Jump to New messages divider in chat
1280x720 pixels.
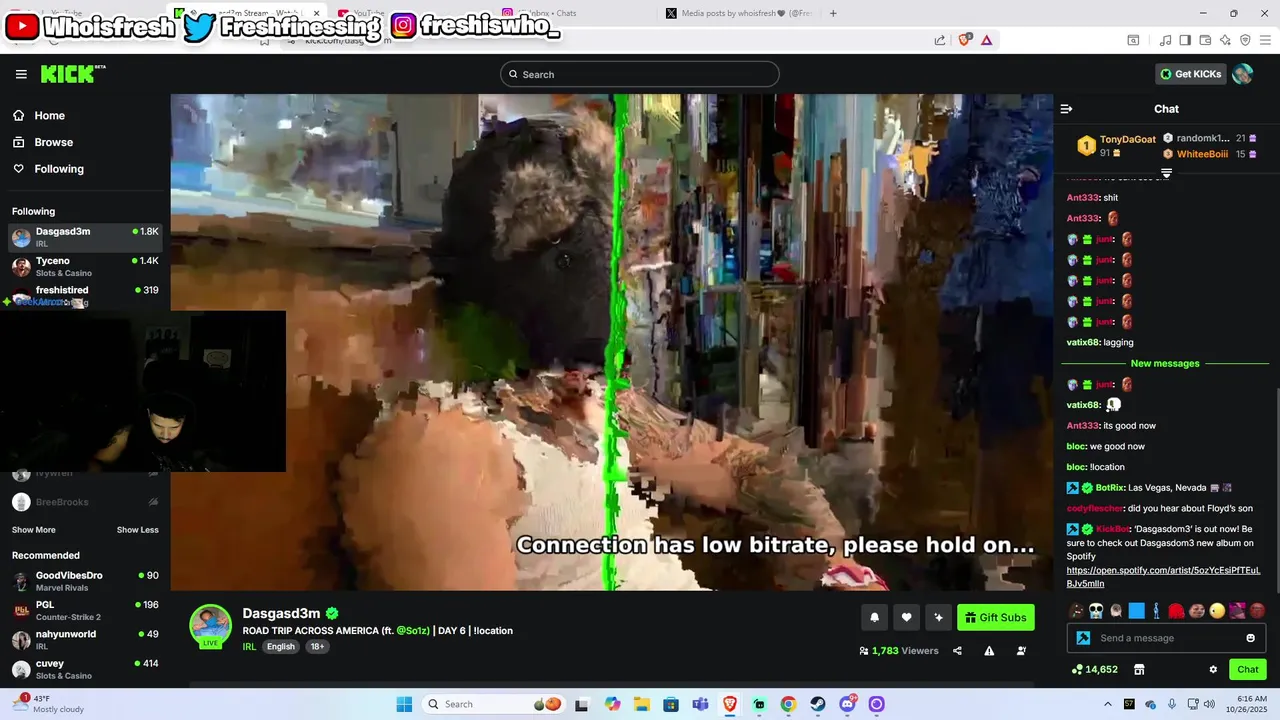(1165, 363)
